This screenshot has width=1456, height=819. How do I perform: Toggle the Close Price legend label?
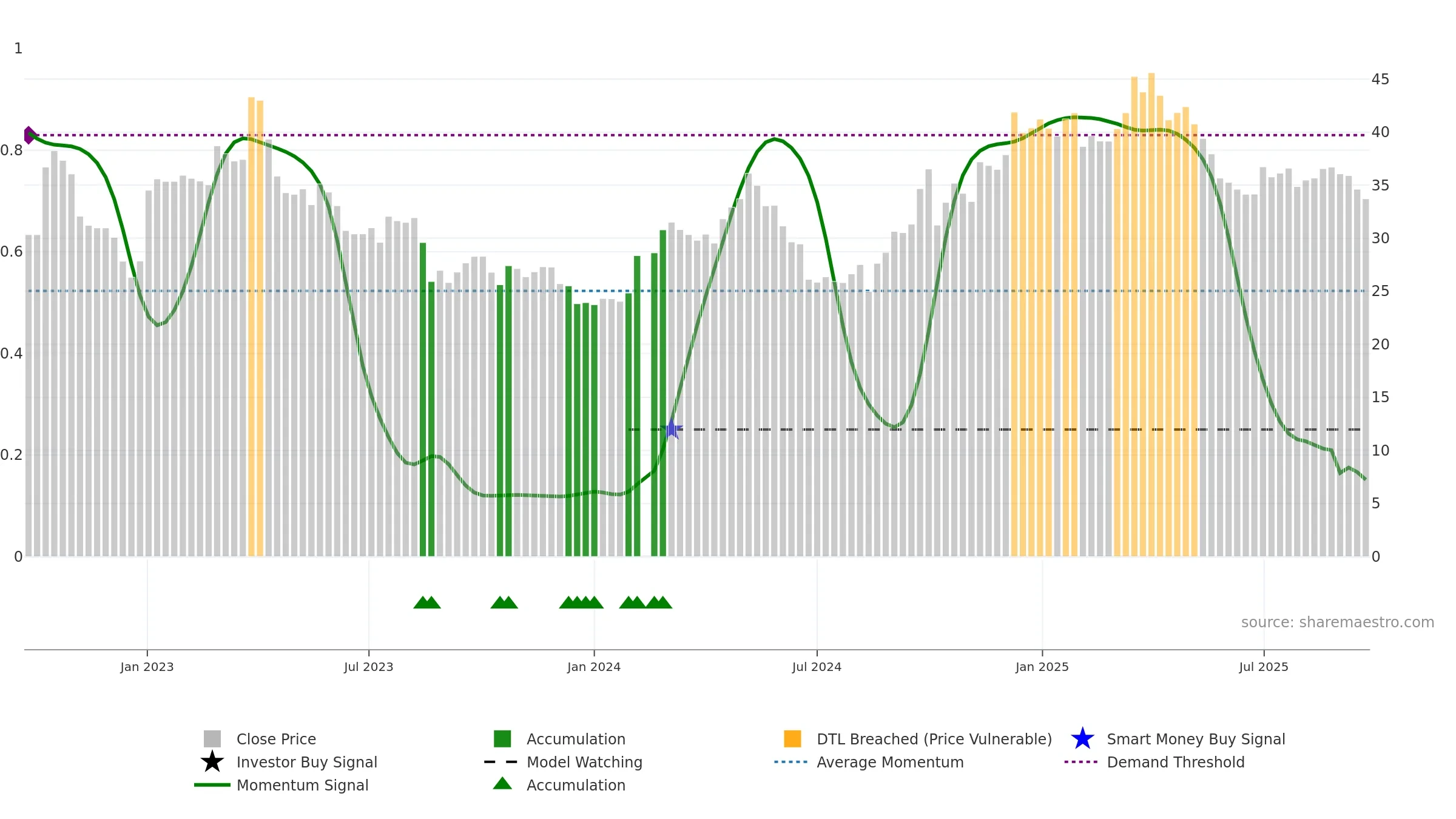pos(276,740)
